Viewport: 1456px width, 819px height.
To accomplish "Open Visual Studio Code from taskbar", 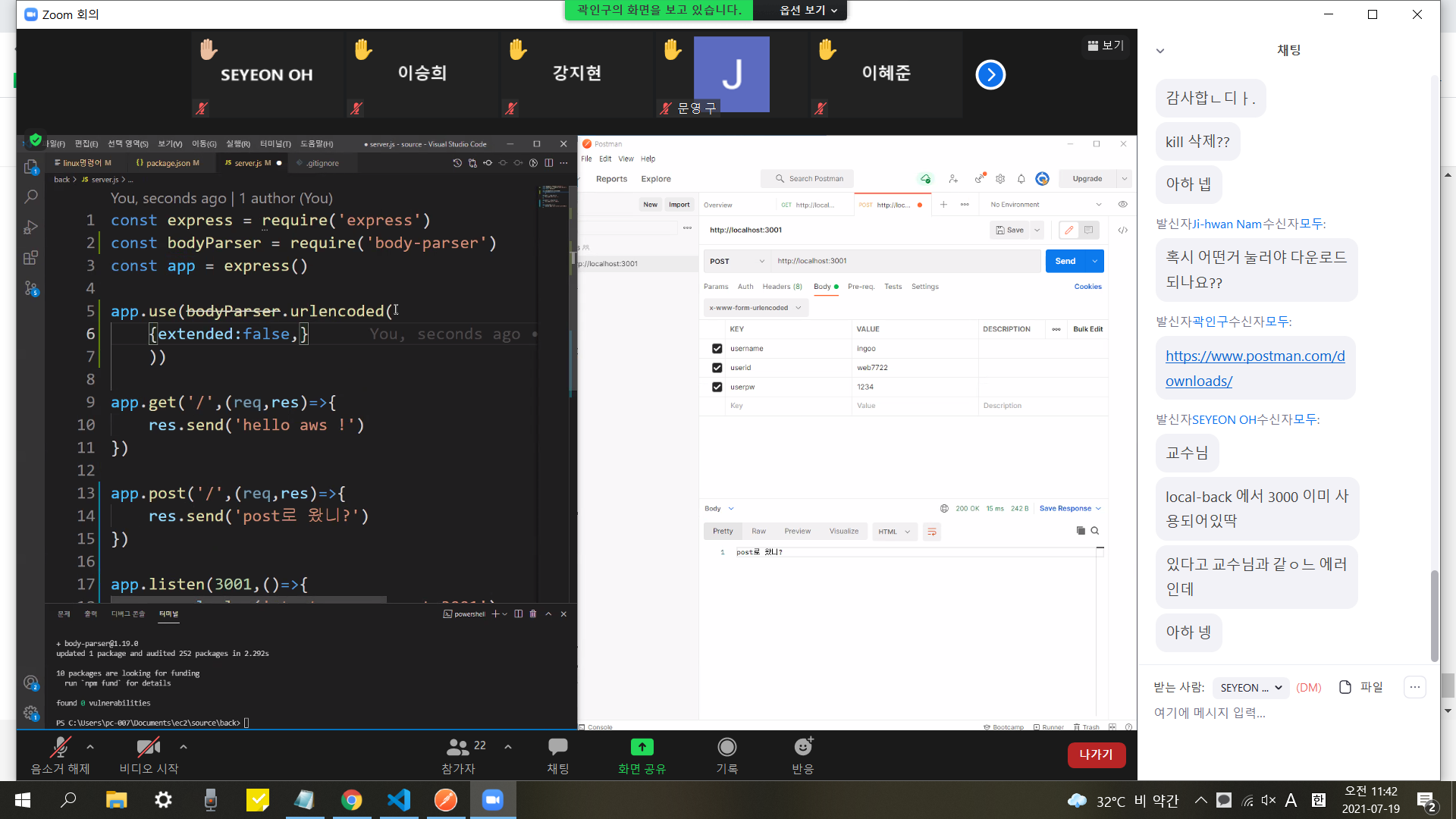I will click(399, 800).
